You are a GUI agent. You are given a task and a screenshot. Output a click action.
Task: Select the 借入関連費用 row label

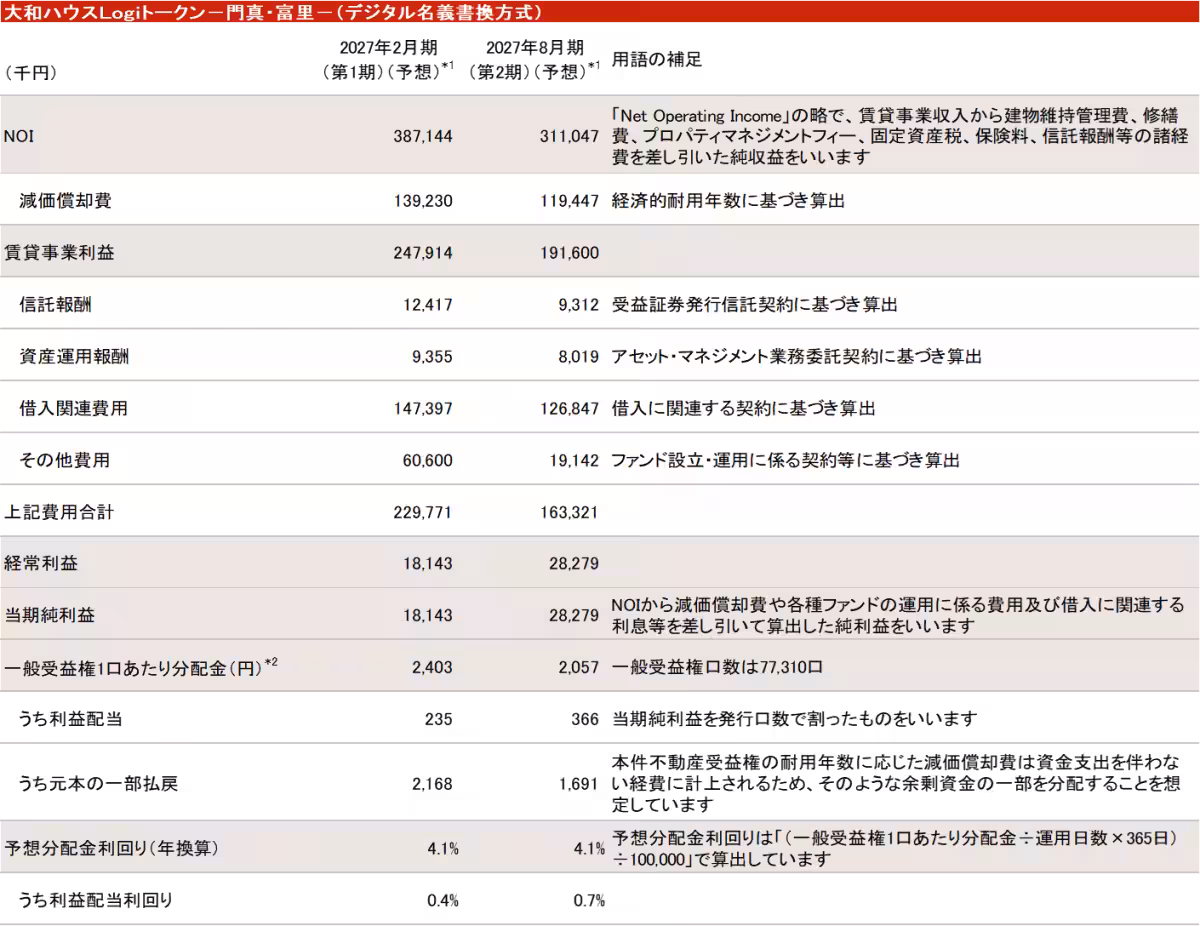pyautogui.click(x=74, y=409)
